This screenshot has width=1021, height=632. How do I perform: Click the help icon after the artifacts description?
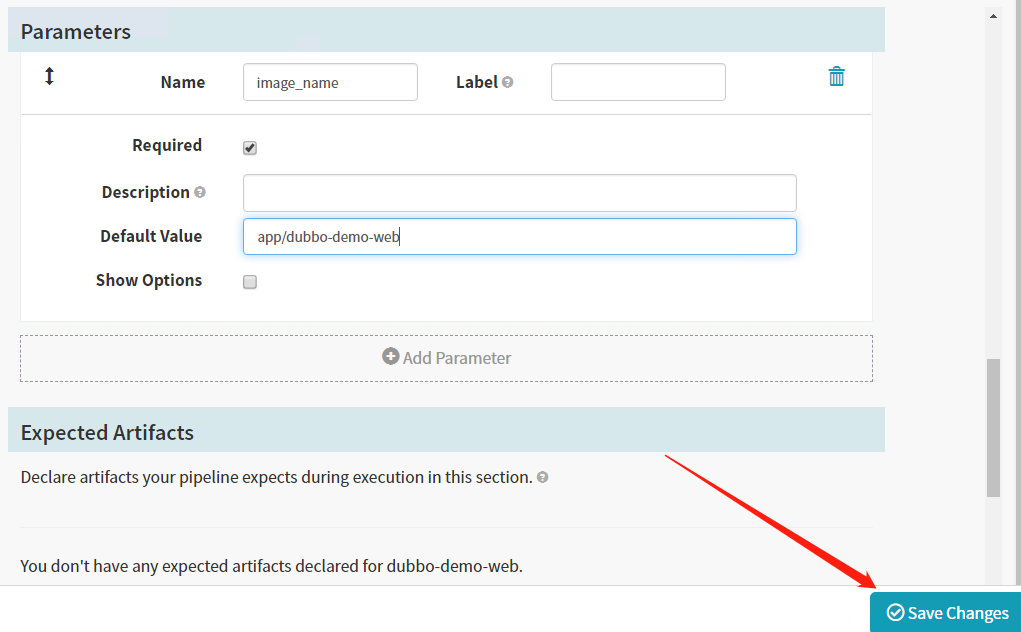click(x=542, y=478)
